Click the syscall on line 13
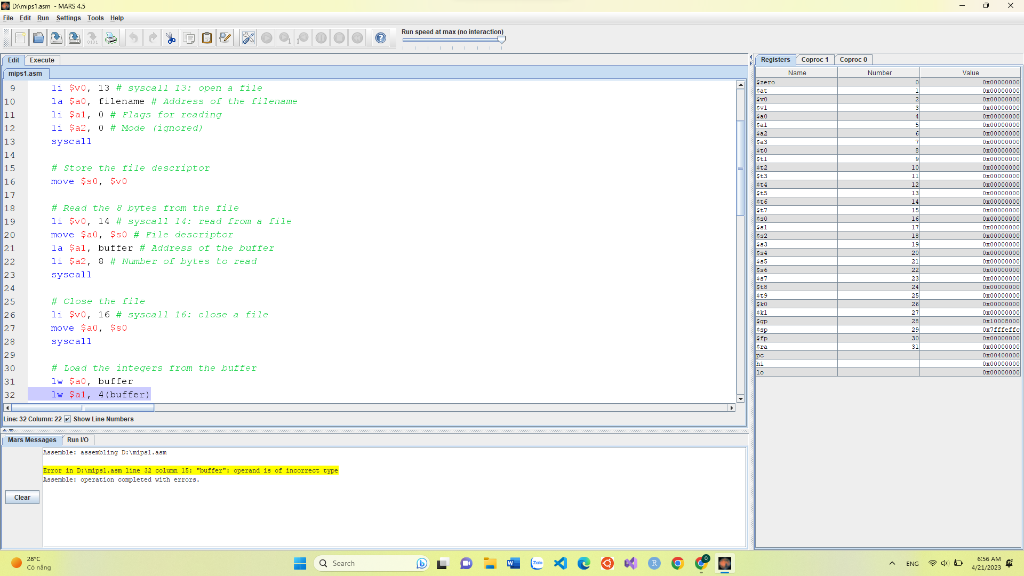The image size is (1024, 576). click(71, 141)
